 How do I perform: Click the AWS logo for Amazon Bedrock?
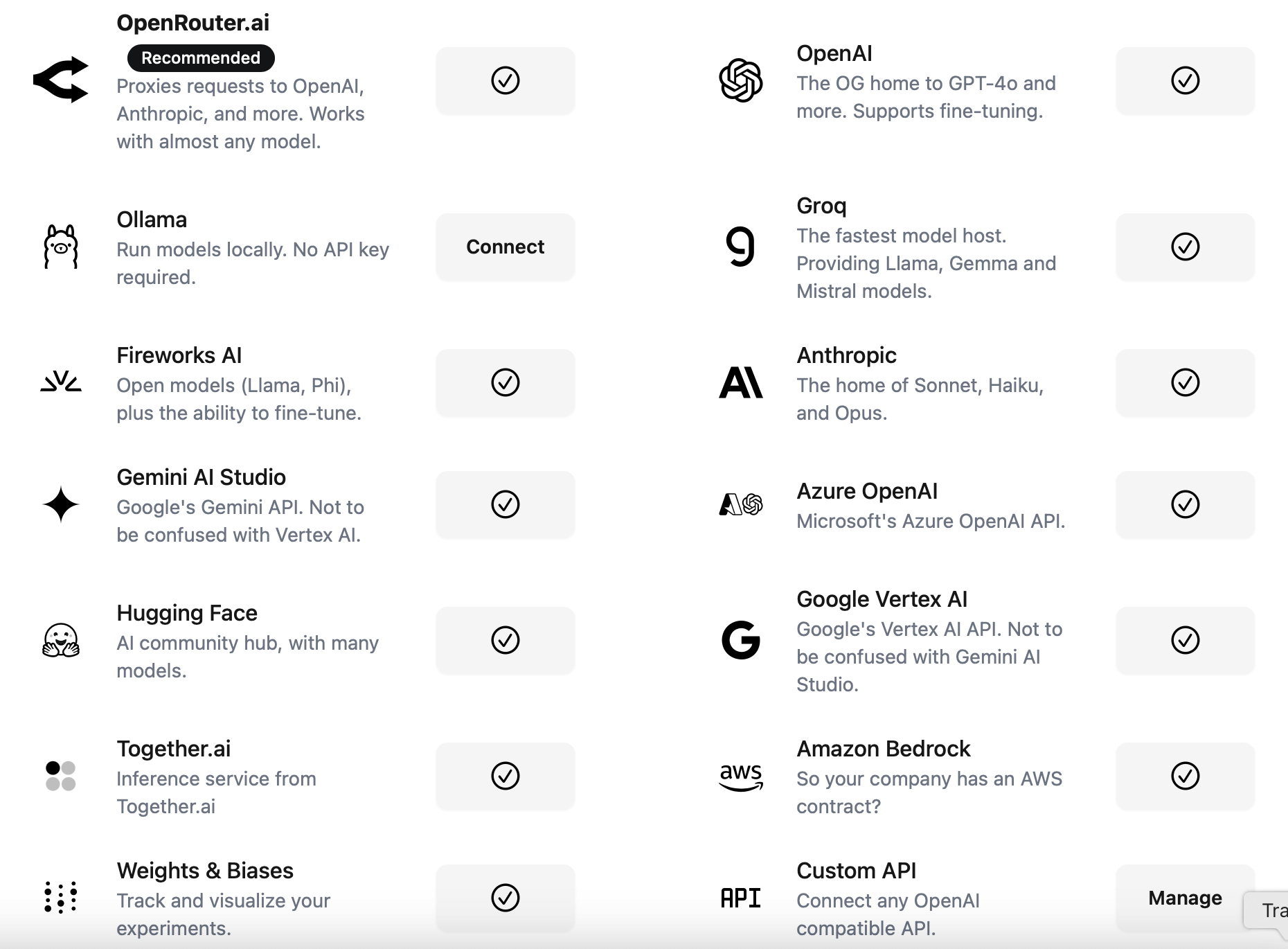pyautogui.click(x=741, y=776)
